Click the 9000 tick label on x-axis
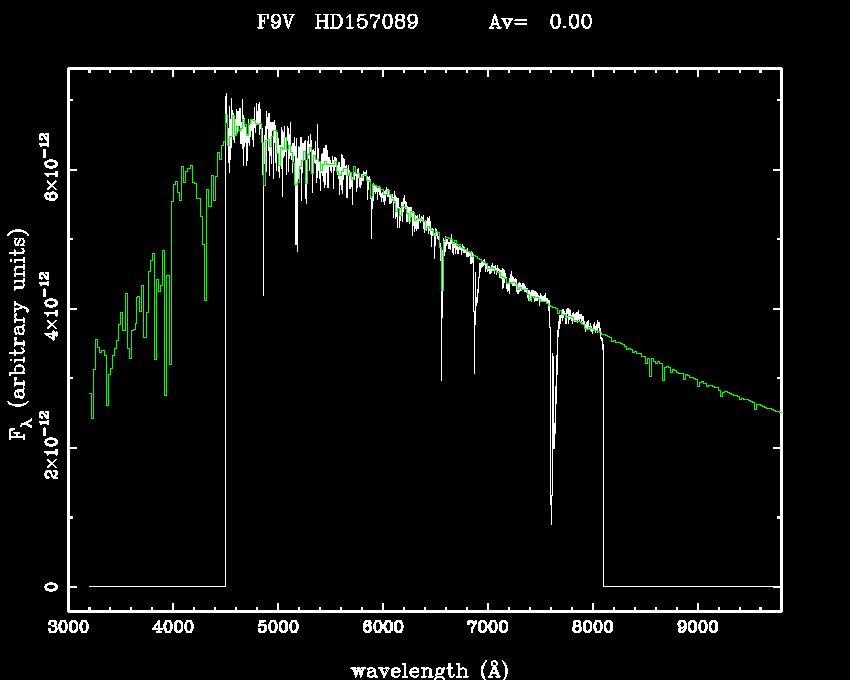 click(697, 629)
